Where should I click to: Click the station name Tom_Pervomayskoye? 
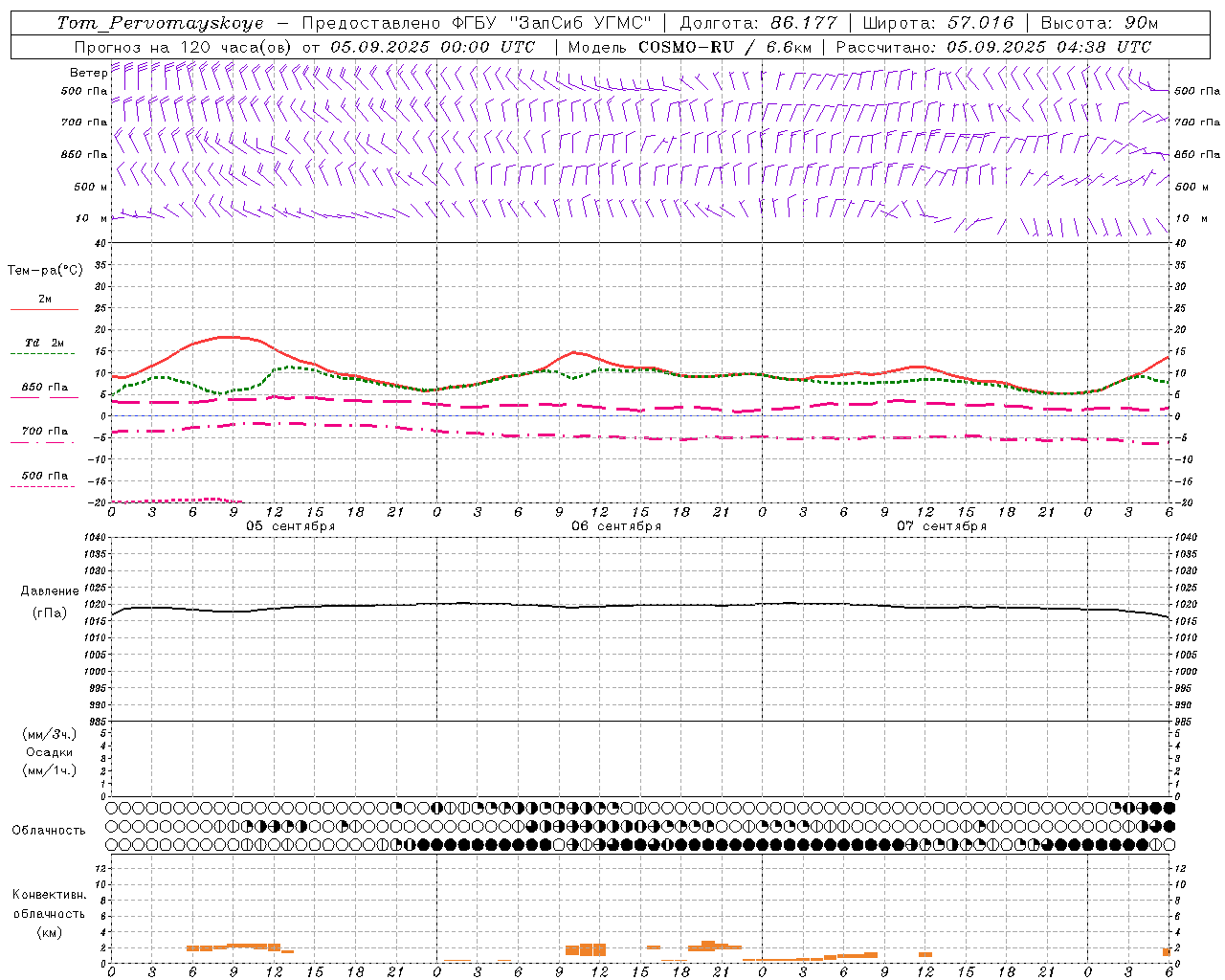pos(160,23)
